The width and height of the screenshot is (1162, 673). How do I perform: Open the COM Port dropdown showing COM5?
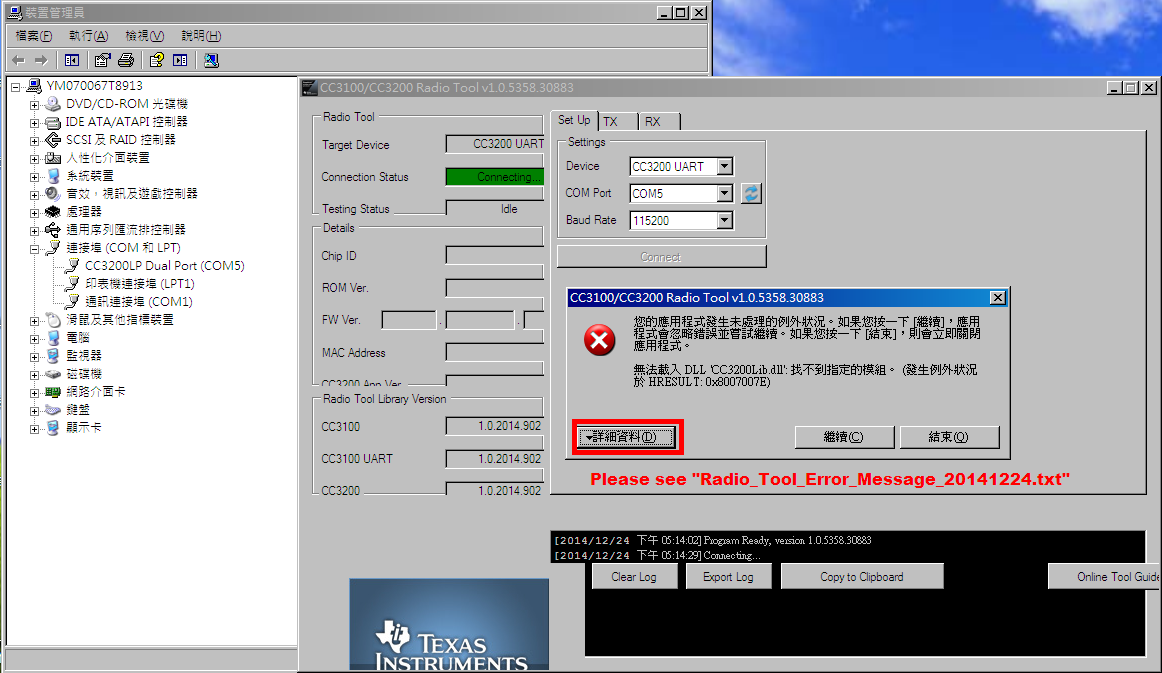click(725, 193)
